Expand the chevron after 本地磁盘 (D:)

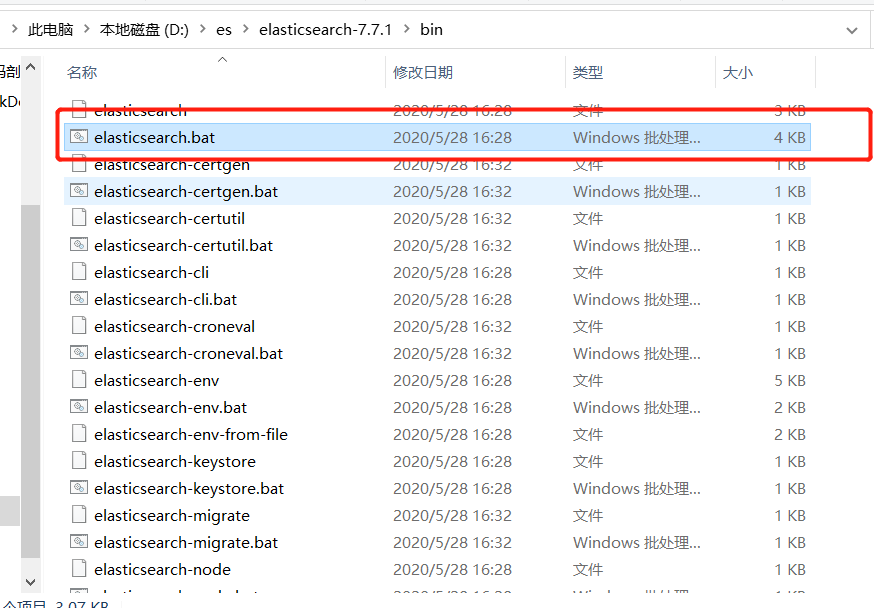click(x=202, y=29)
